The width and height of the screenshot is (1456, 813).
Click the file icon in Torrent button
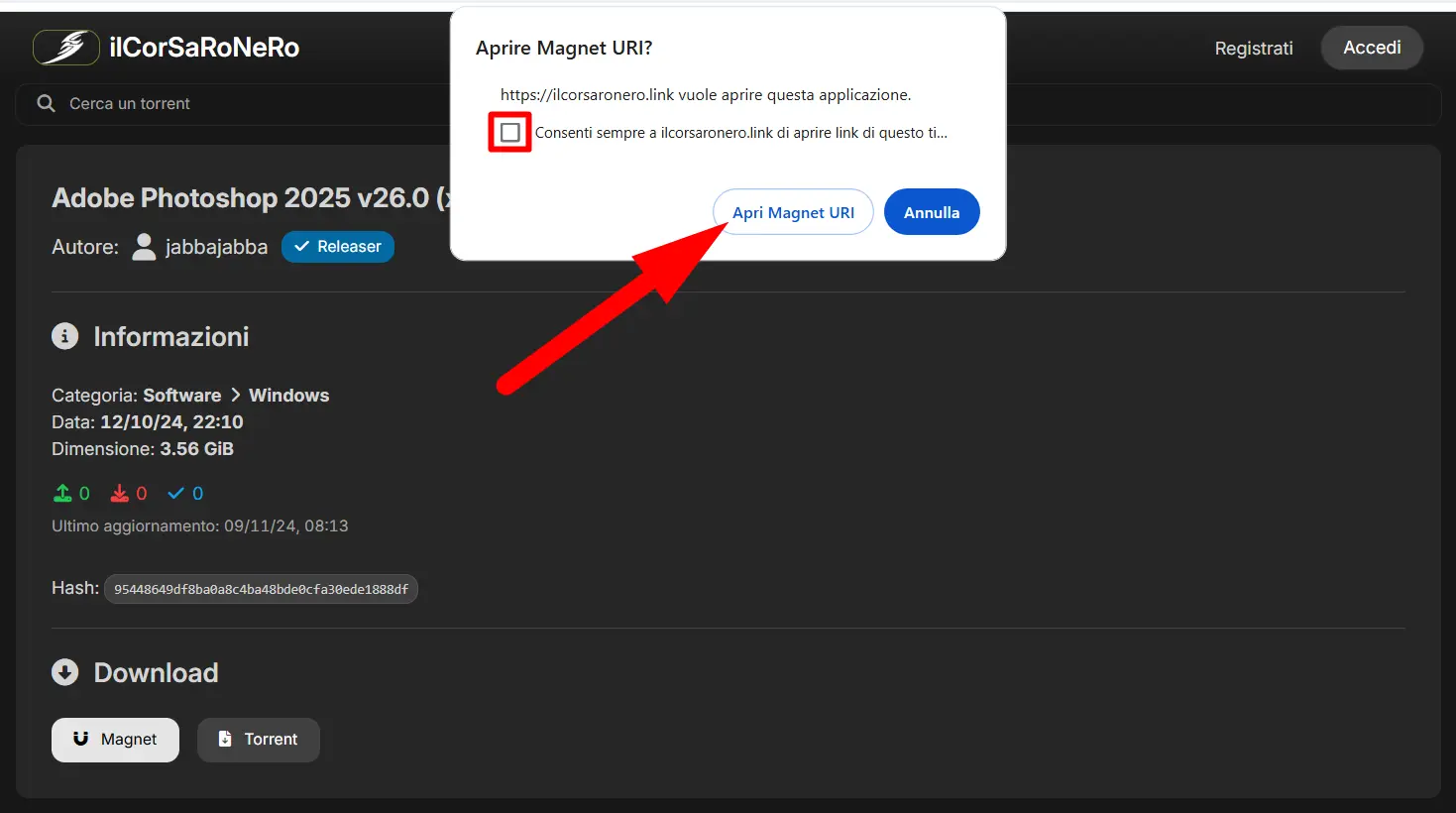tap(225, 739)
